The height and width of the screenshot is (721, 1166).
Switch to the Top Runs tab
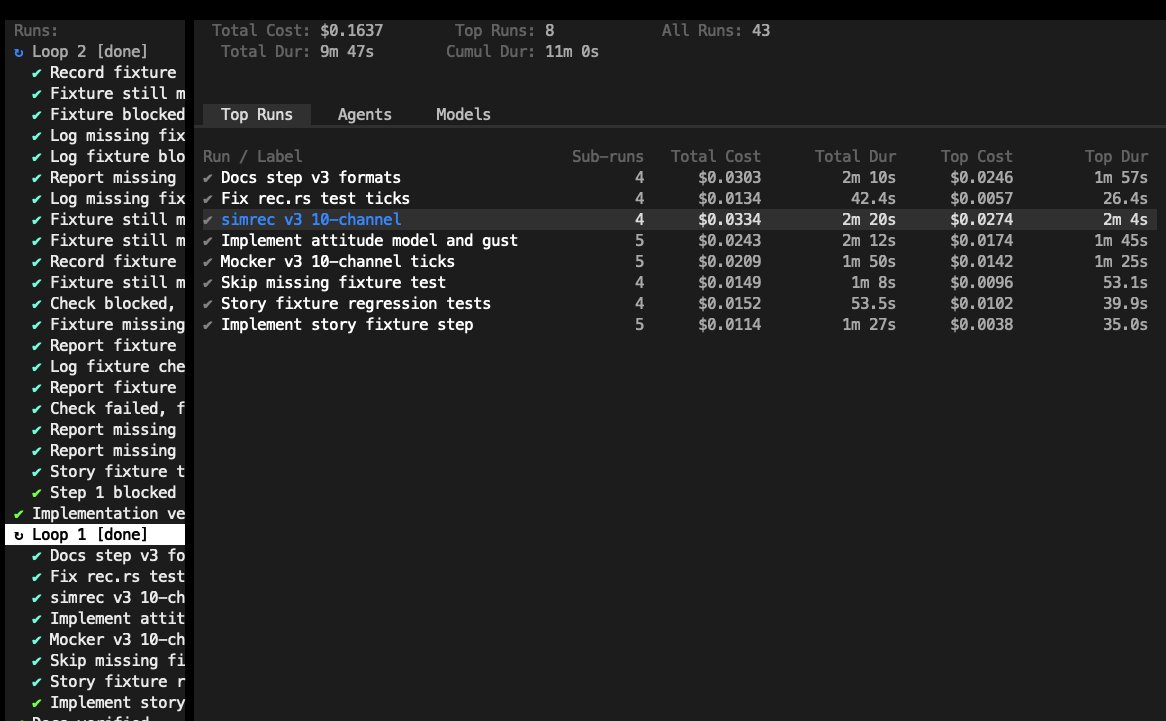point(257,114)
